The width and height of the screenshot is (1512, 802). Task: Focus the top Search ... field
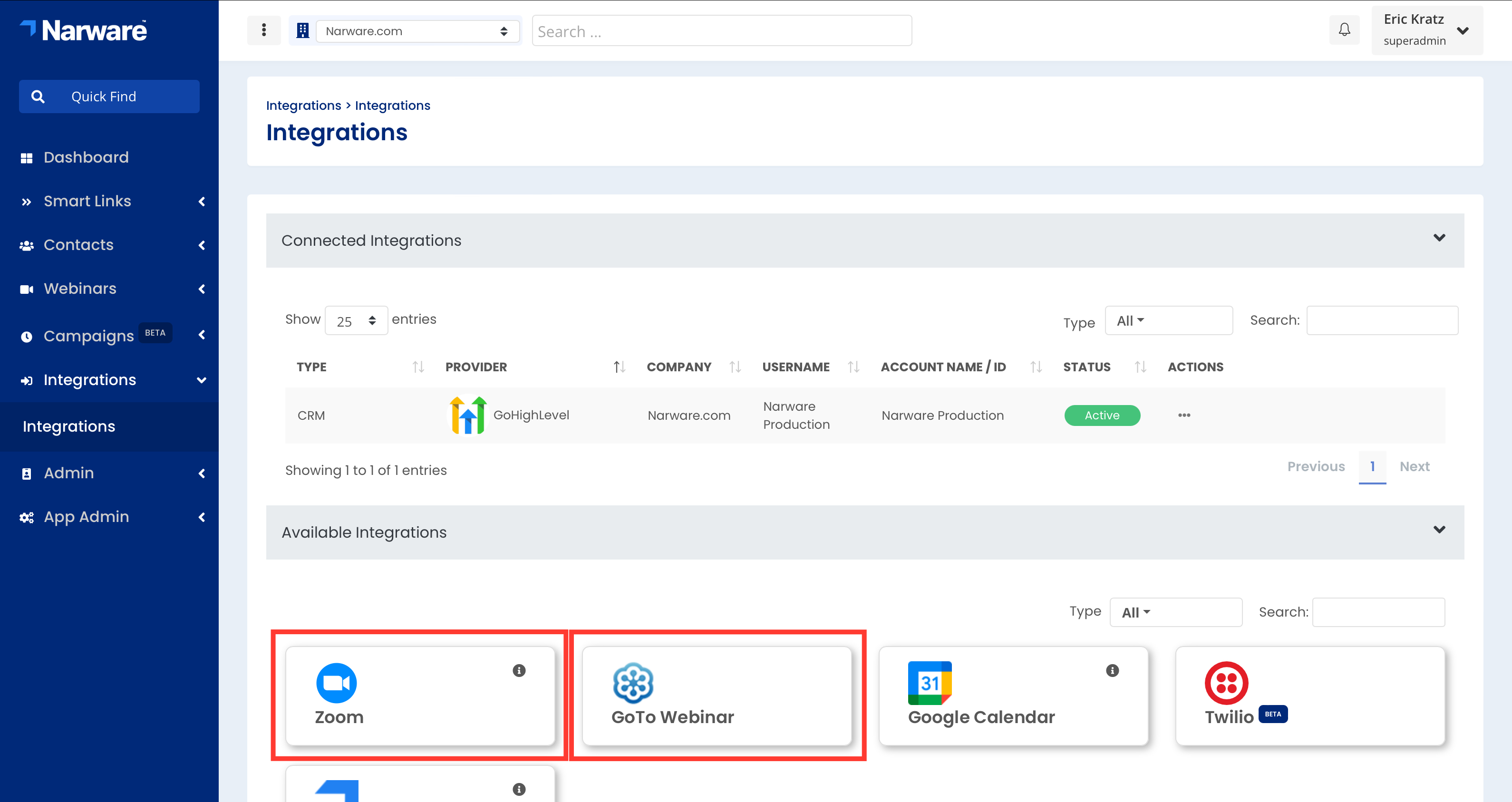(x=721, y=31)
